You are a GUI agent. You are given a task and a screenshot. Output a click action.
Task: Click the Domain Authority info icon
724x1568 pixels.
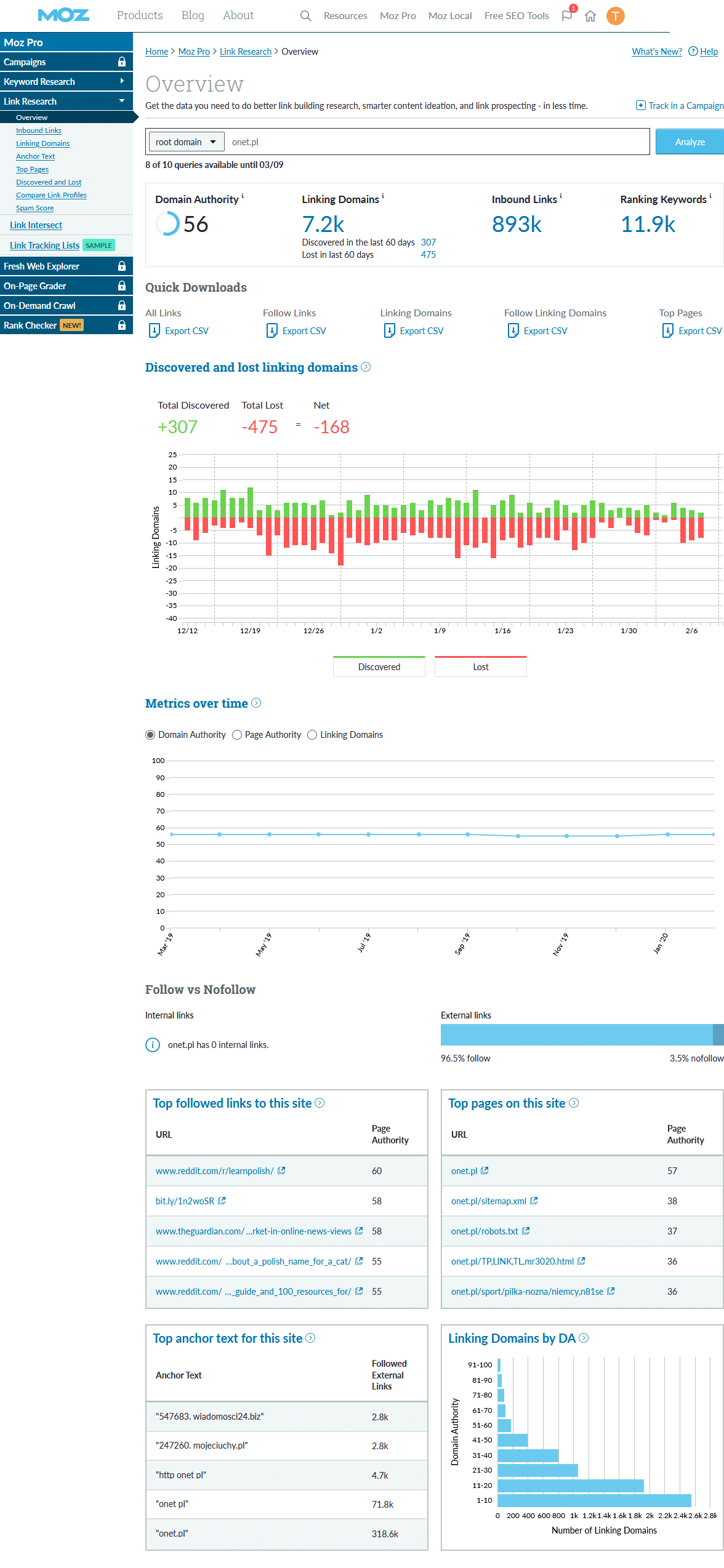pos(243,196)
